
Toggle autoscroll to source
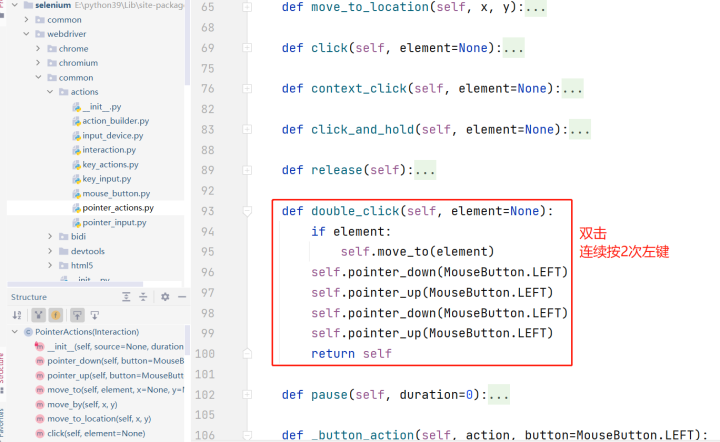click(77, 315)
